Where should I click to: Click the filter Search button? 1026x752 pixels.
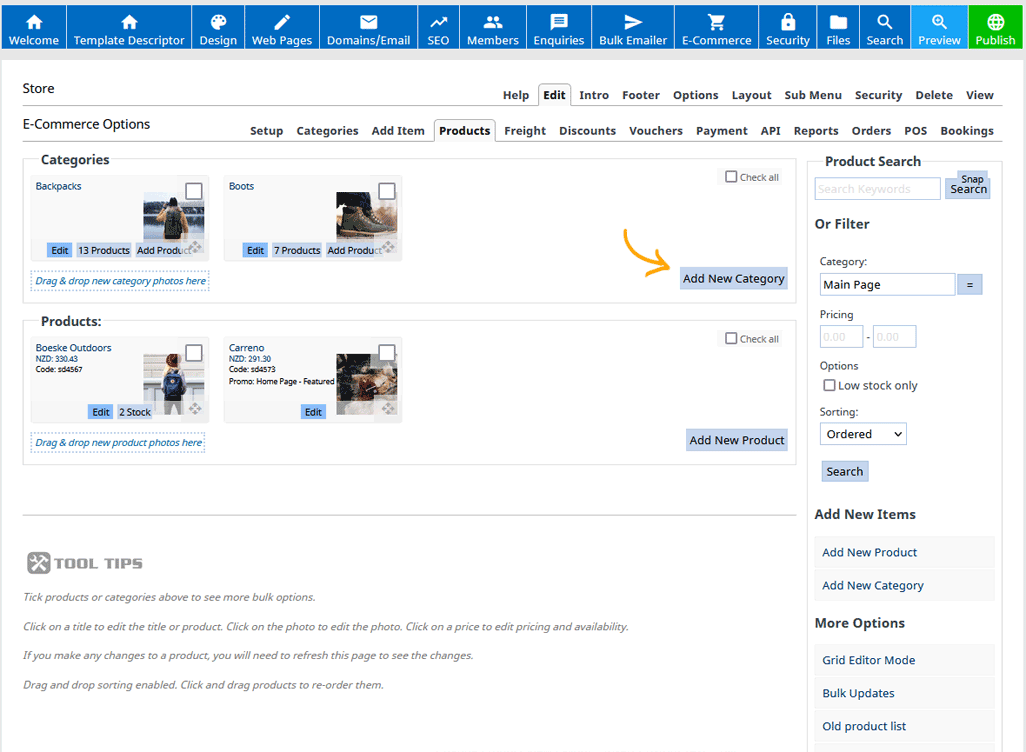tap(845, 471)
